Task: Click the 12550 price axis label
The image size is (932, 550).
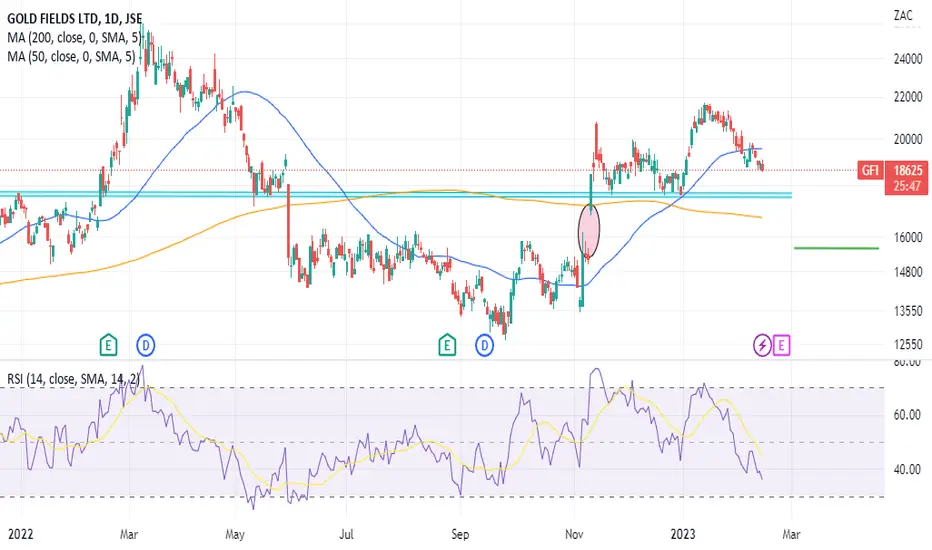Action: tap(908, 344)
